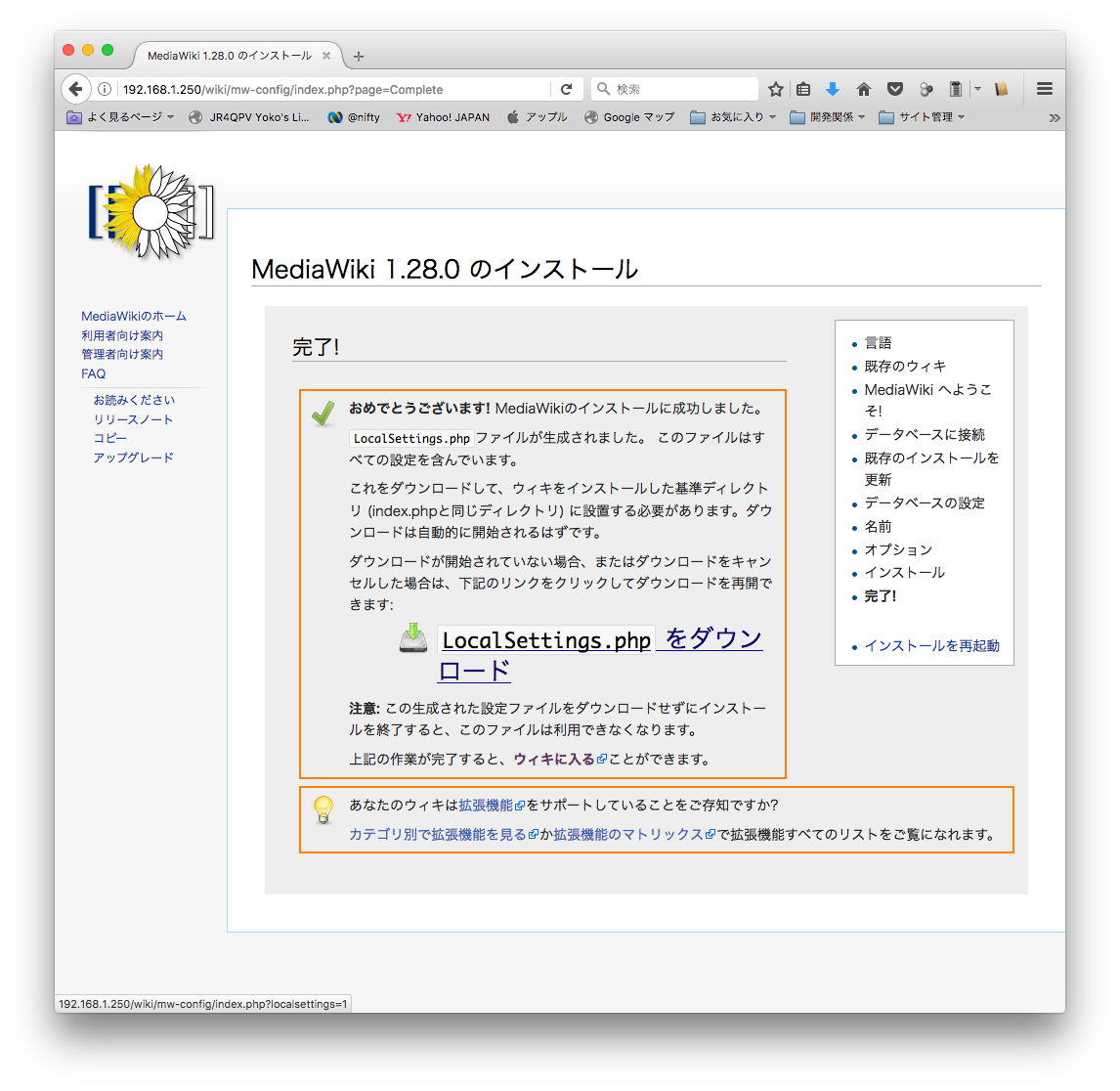Open toolbar dropdown arrow beside clipboard icon
This screenshot has width=1120, height=1091.
[978, 89]
